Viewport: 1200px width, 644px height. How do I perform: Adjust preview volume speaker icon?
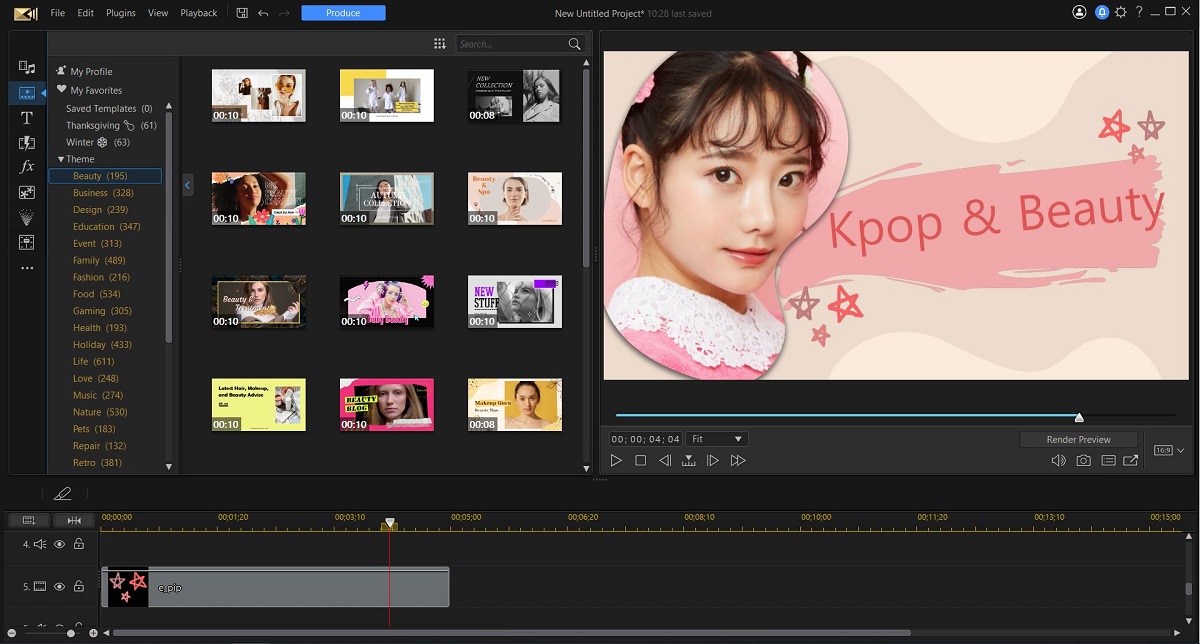[x=1059, y=461]
